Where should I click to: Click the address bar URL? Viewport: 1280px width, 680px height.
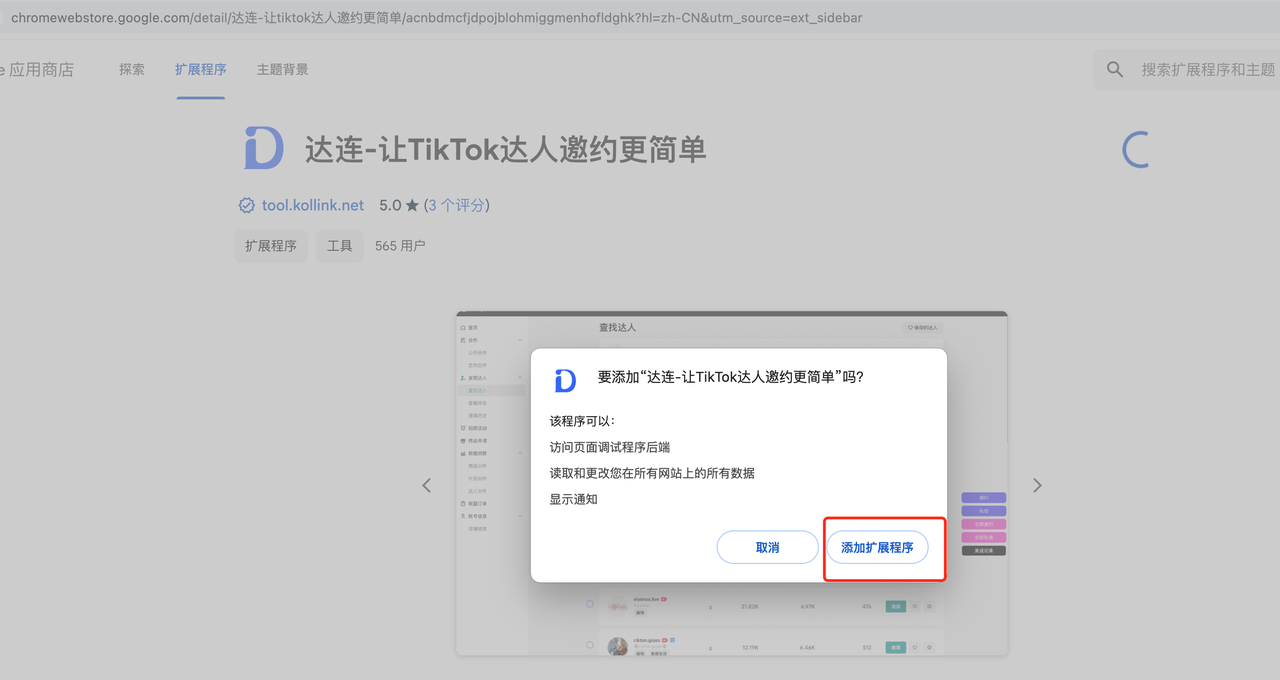[x=436, y=18]
